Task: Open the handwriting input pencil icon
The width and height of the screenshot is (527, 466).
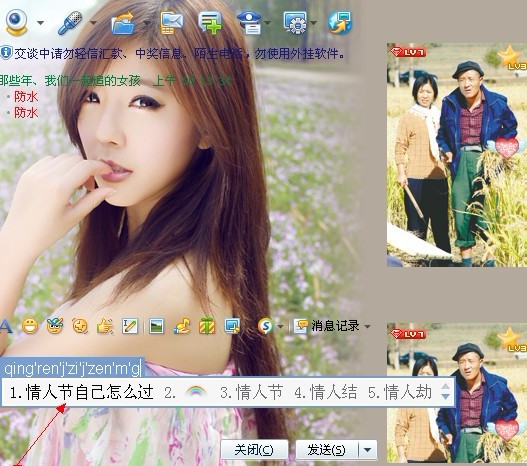Action: [130, 326]
